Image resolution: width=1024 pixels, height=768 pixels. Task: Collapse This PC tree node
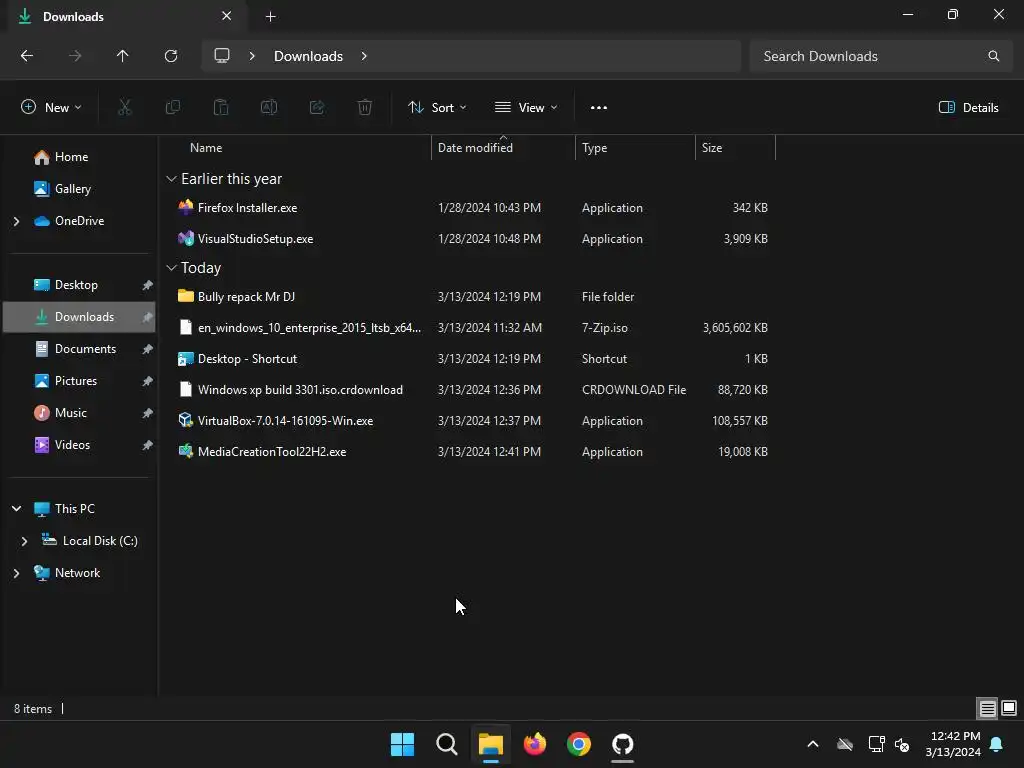point(16,509)
